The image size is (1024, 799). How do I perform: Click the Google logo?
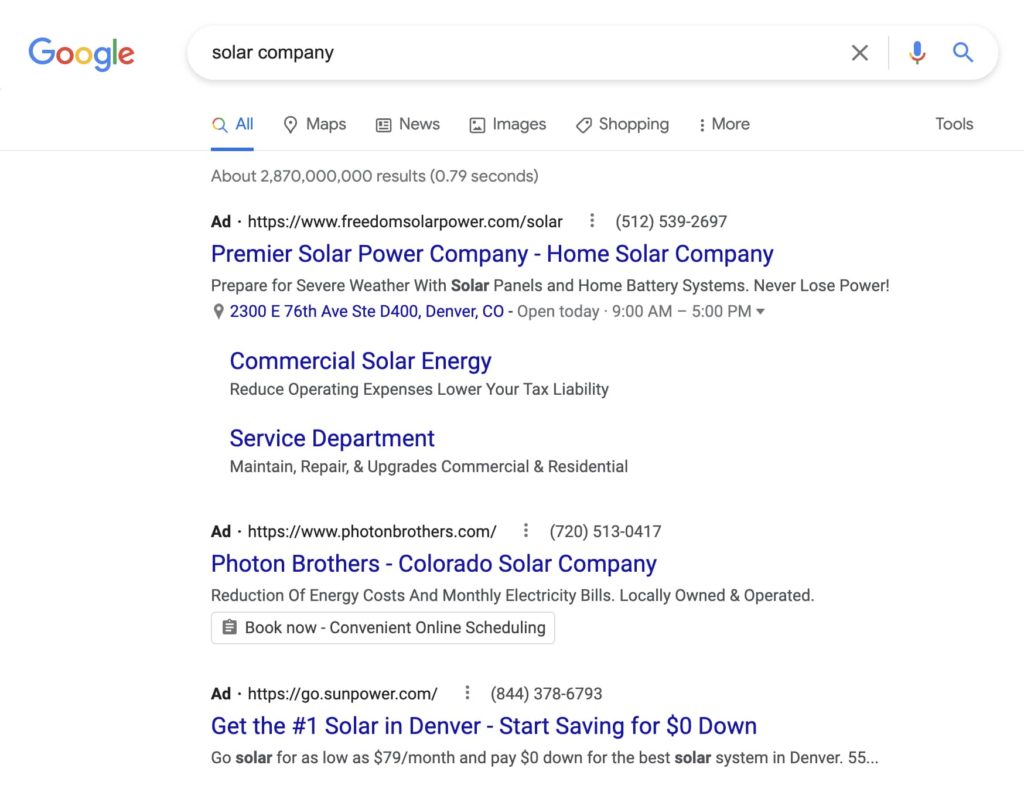click(81, 54)
